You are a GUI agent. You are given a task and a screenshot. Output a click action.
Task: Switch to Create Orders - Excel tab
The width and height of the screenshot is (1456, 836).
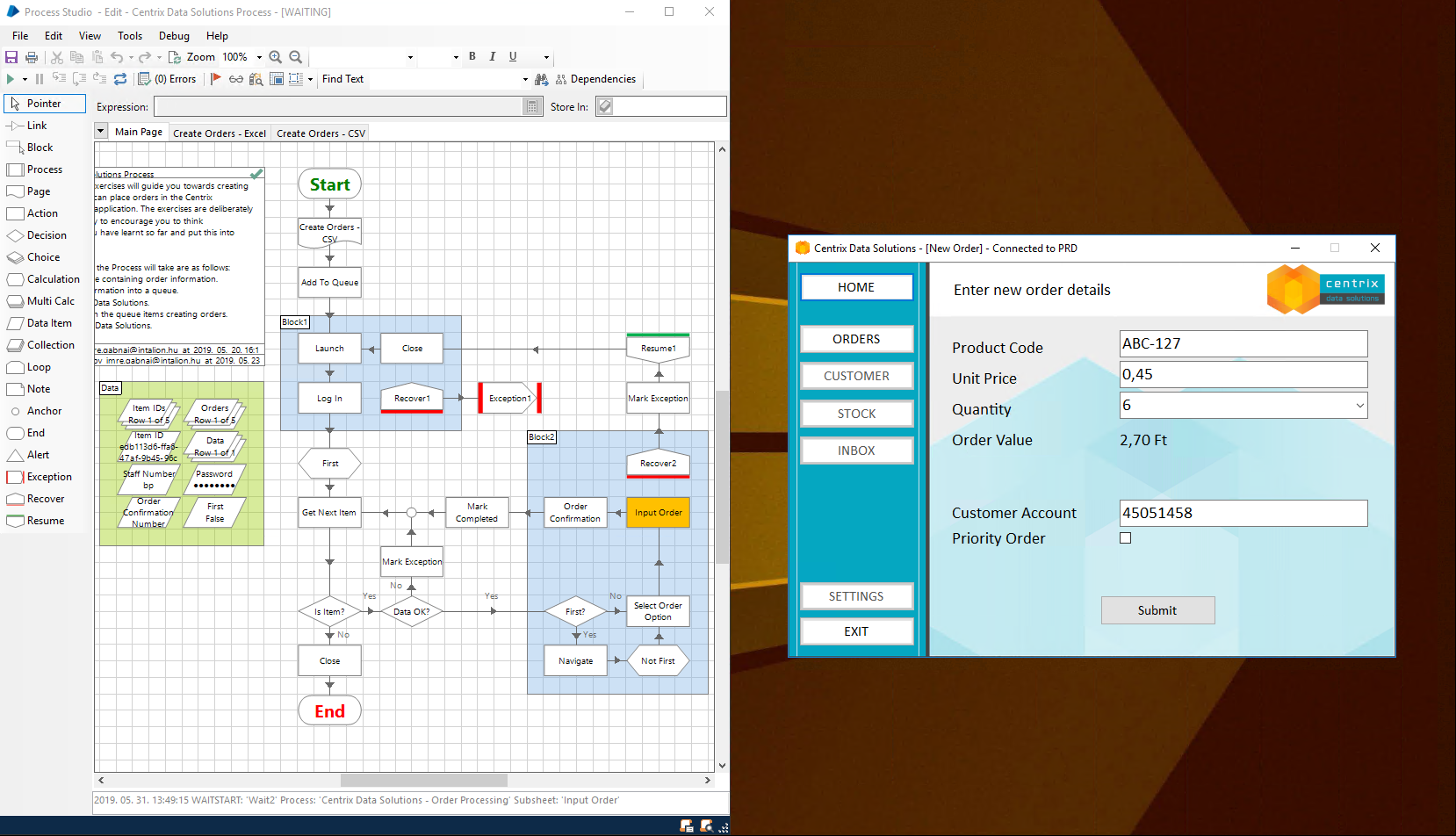[x=220, y=133]
